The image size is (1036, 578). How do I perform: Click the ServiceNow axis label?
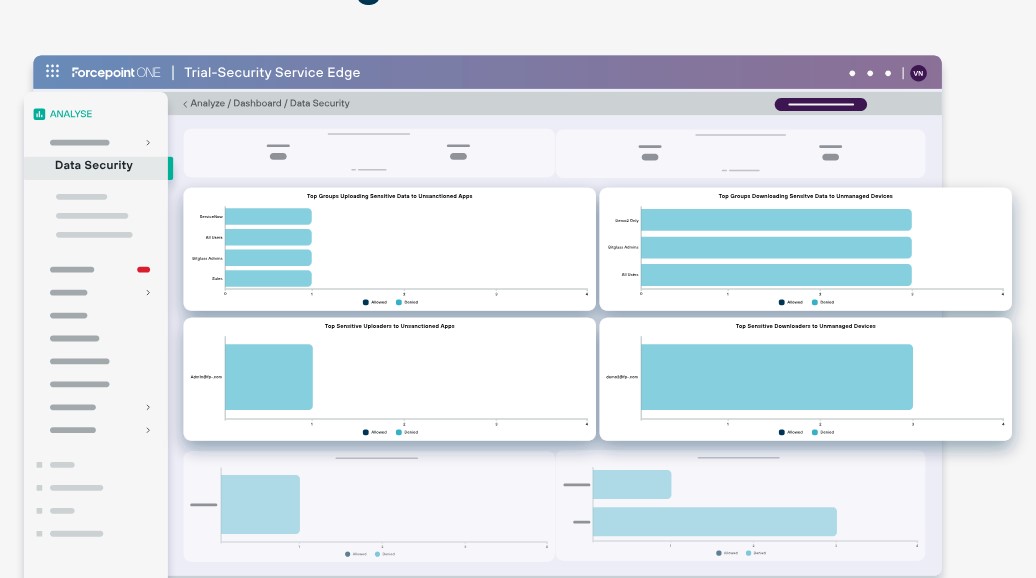pos(211,217)
